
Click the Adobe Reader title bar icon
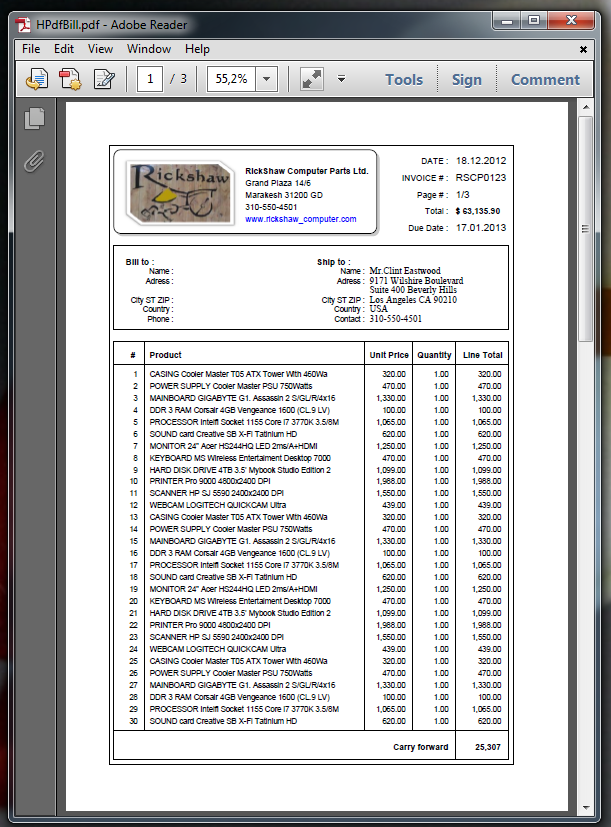pos(23,24)
